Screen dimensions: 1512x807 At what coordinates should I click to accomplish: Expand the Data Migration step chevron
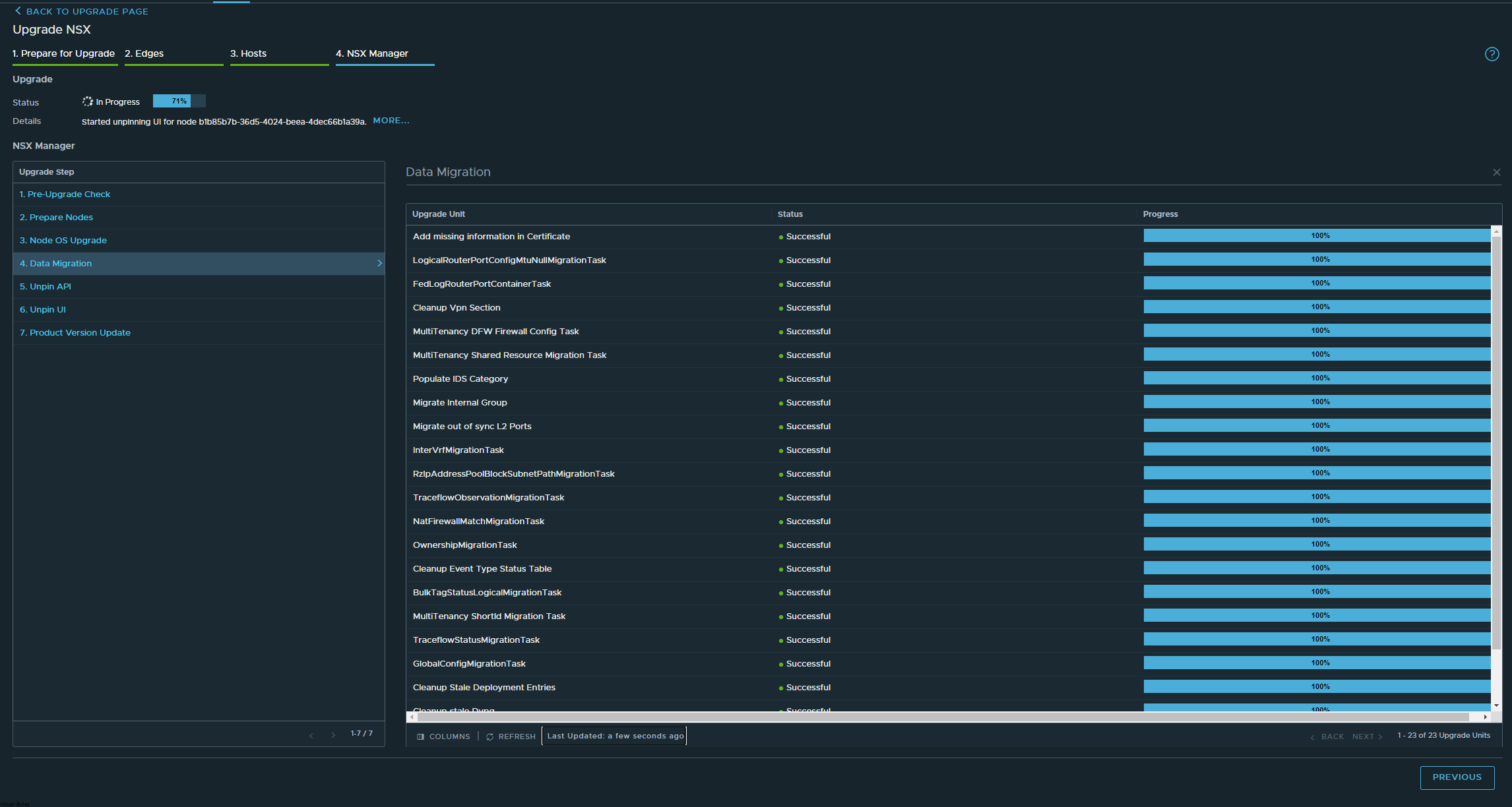(x=379, y=263)
